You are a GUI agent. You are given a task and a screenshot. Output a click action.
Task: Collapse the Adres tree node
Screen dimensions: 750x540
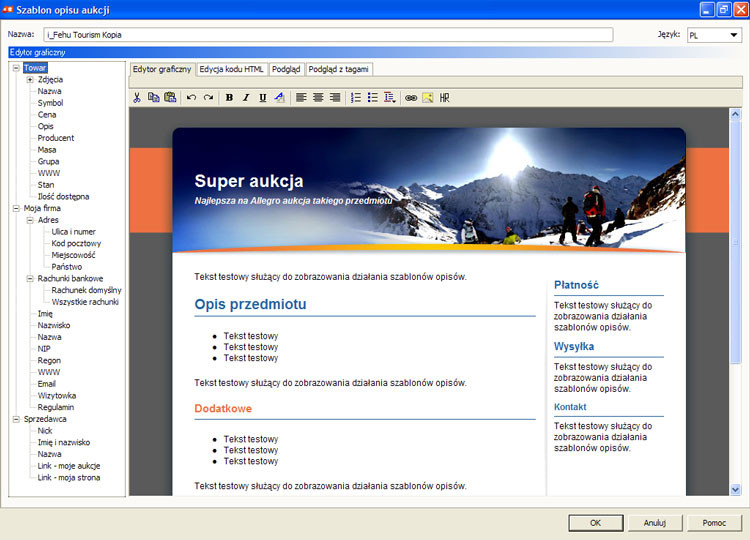click(30, 220)
